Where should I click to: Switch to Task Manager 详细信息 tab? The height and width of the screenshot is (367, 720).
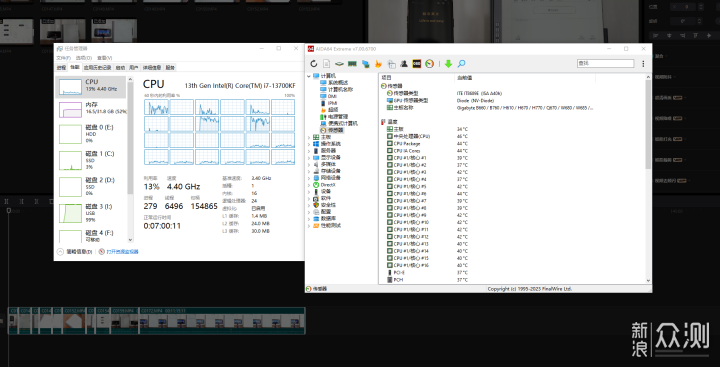pyautogui.click(x=152, y=68)
